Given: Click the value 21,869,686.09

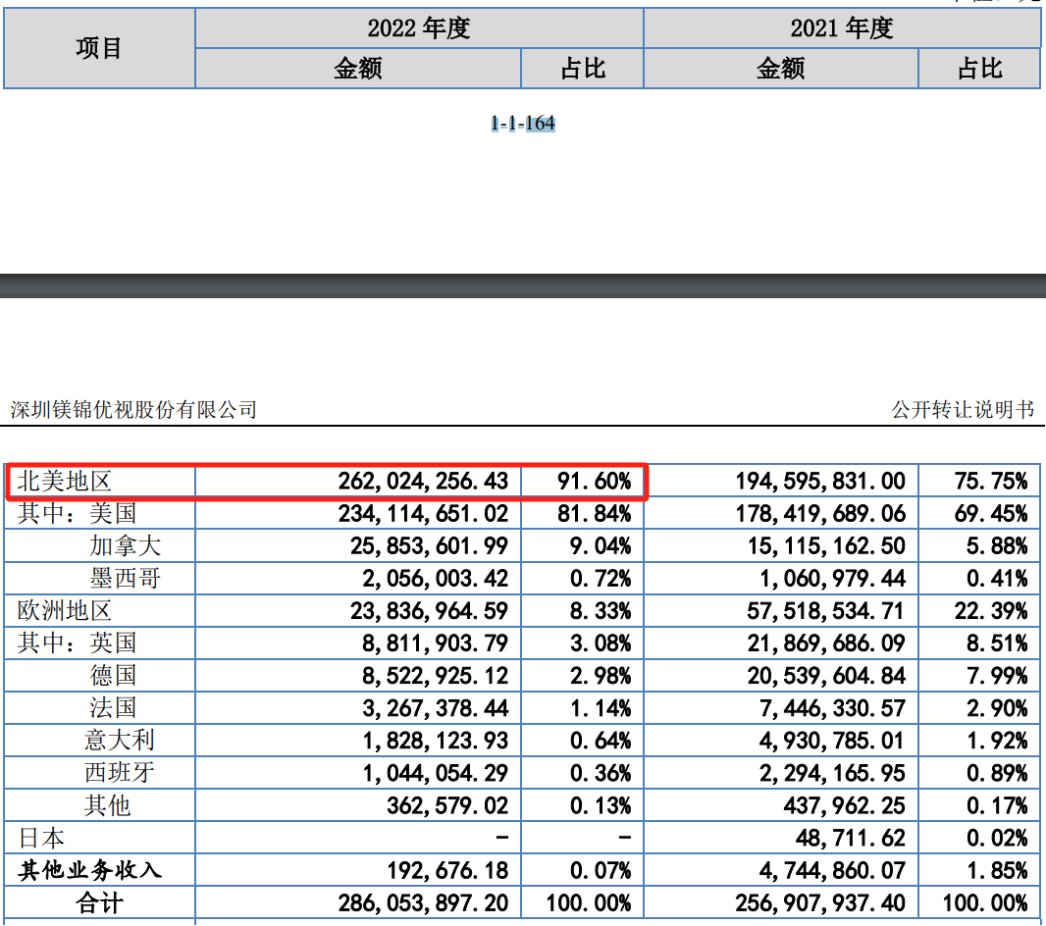Looking at the screenshot, I should click(827, 642).
